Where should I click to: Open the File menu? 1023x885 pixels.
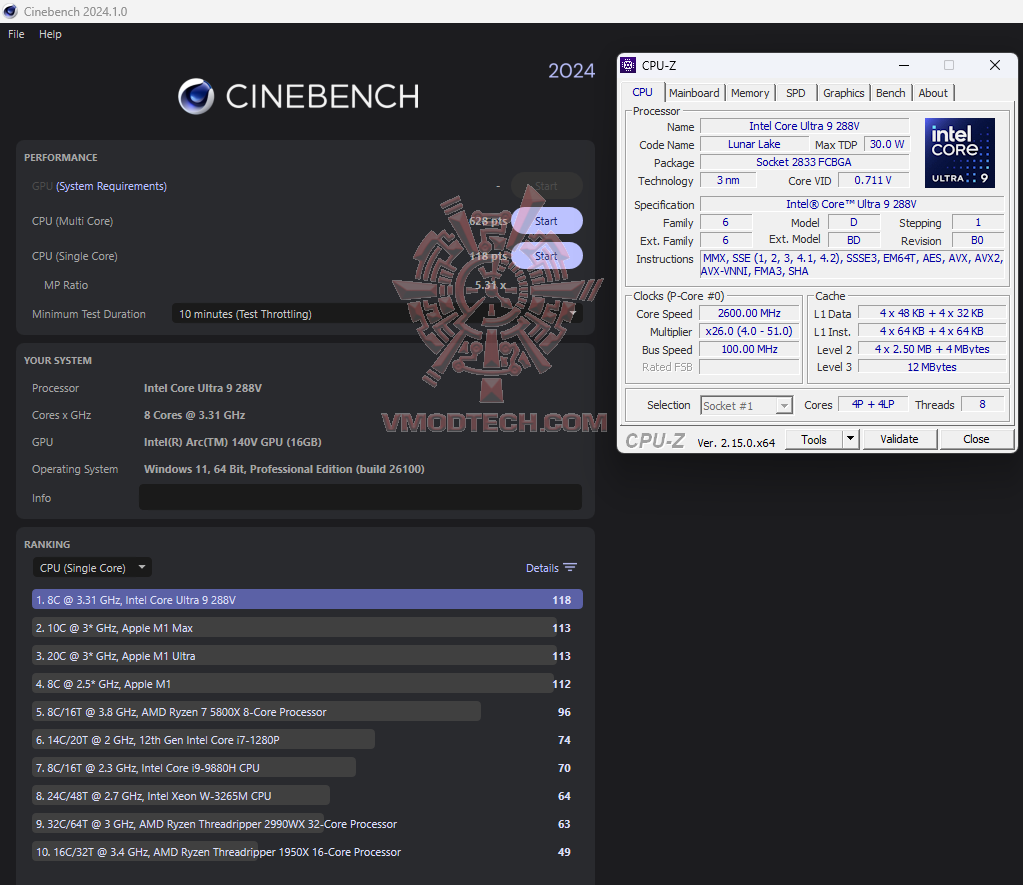pyautogui.click(x=16, y=34)
